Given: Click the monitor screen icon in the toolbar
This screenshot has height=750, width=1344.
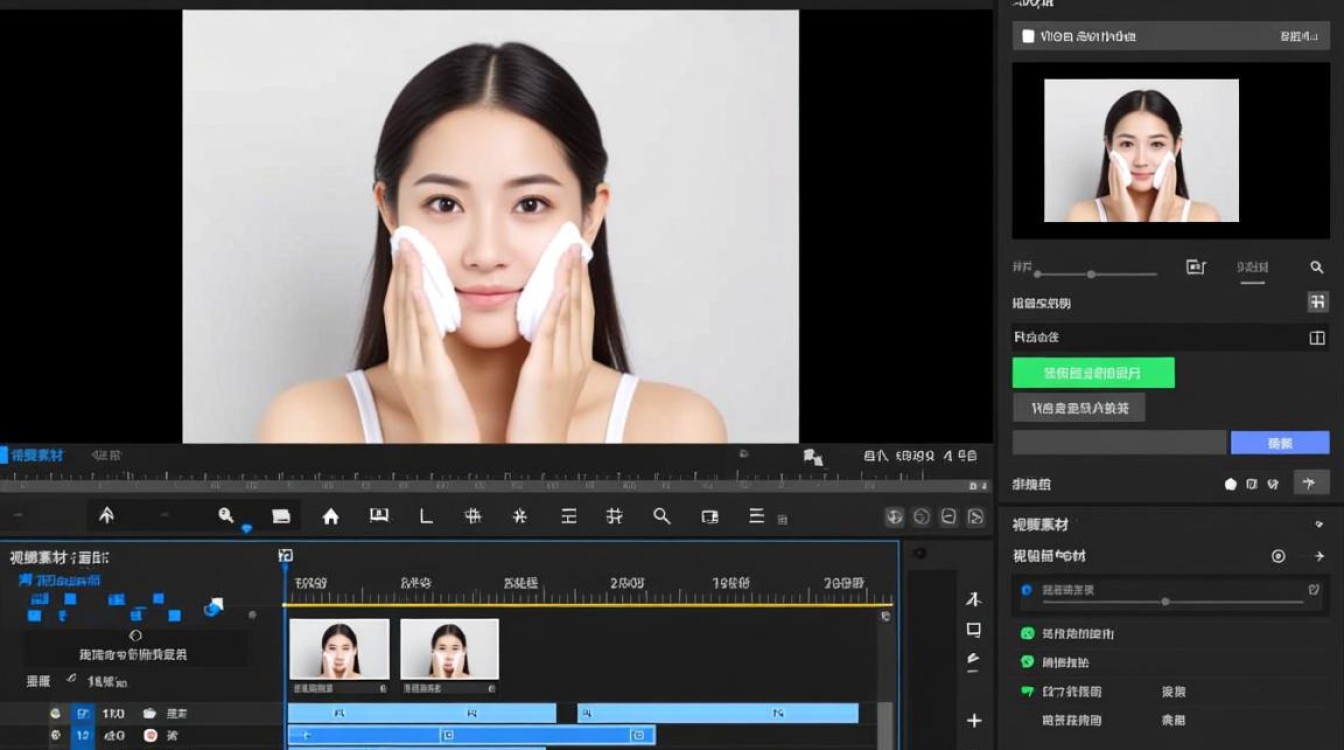Looking at the screenshot, I should (x=379, y=515).
